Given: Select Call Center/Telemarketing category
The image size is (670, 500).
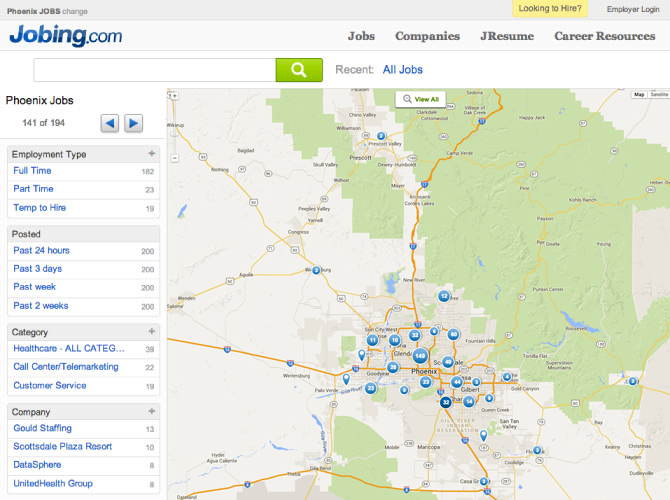Looking at the screenshot, I should coord(66,367).
